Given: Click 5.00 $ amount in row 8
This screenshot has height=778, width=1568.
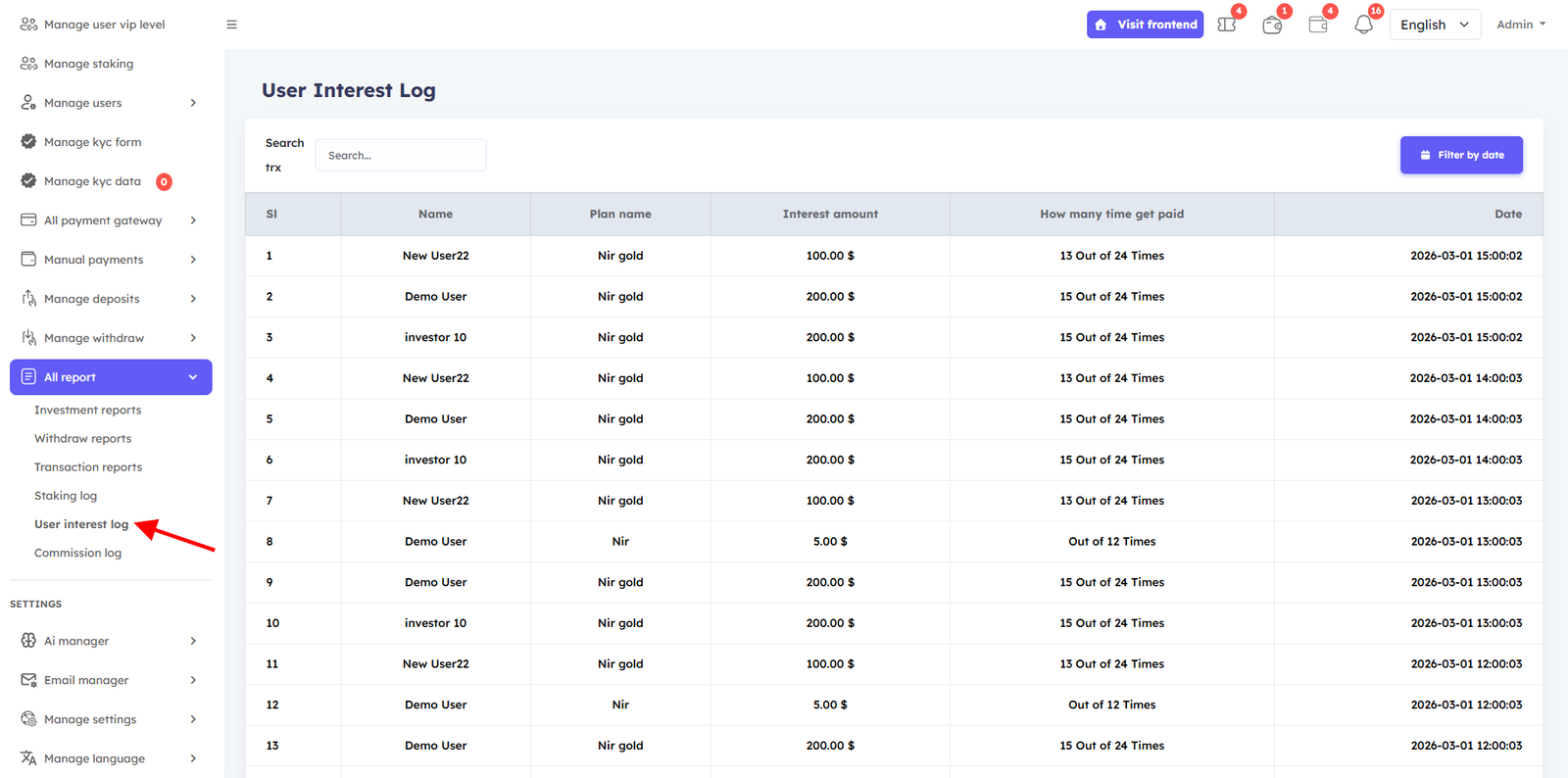Looking at the screenshot, I should (830, 541).
